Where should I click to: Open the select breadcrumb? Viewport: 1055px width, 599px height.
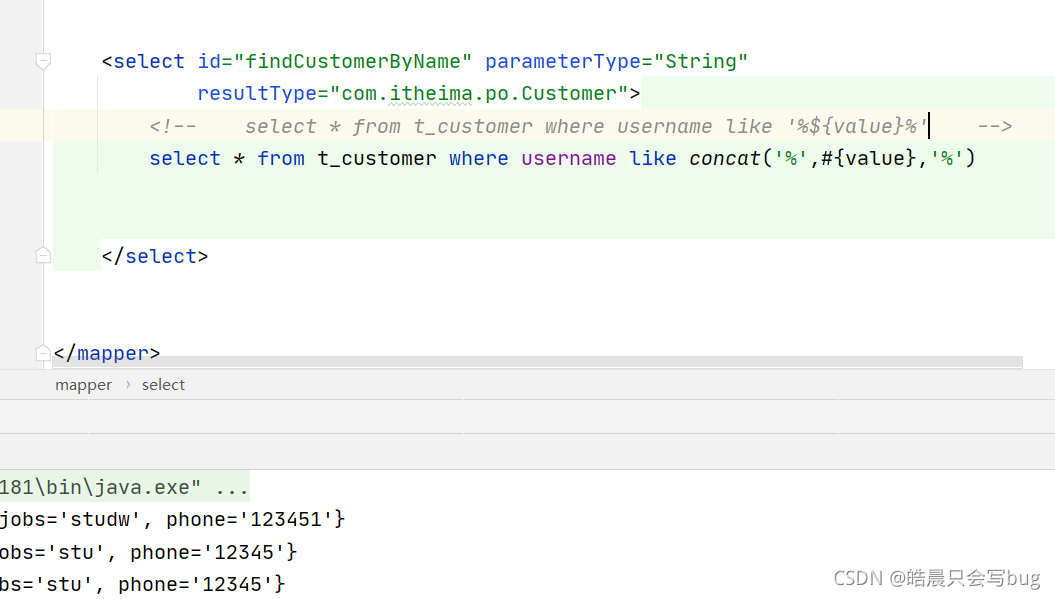tap(163, 384)
